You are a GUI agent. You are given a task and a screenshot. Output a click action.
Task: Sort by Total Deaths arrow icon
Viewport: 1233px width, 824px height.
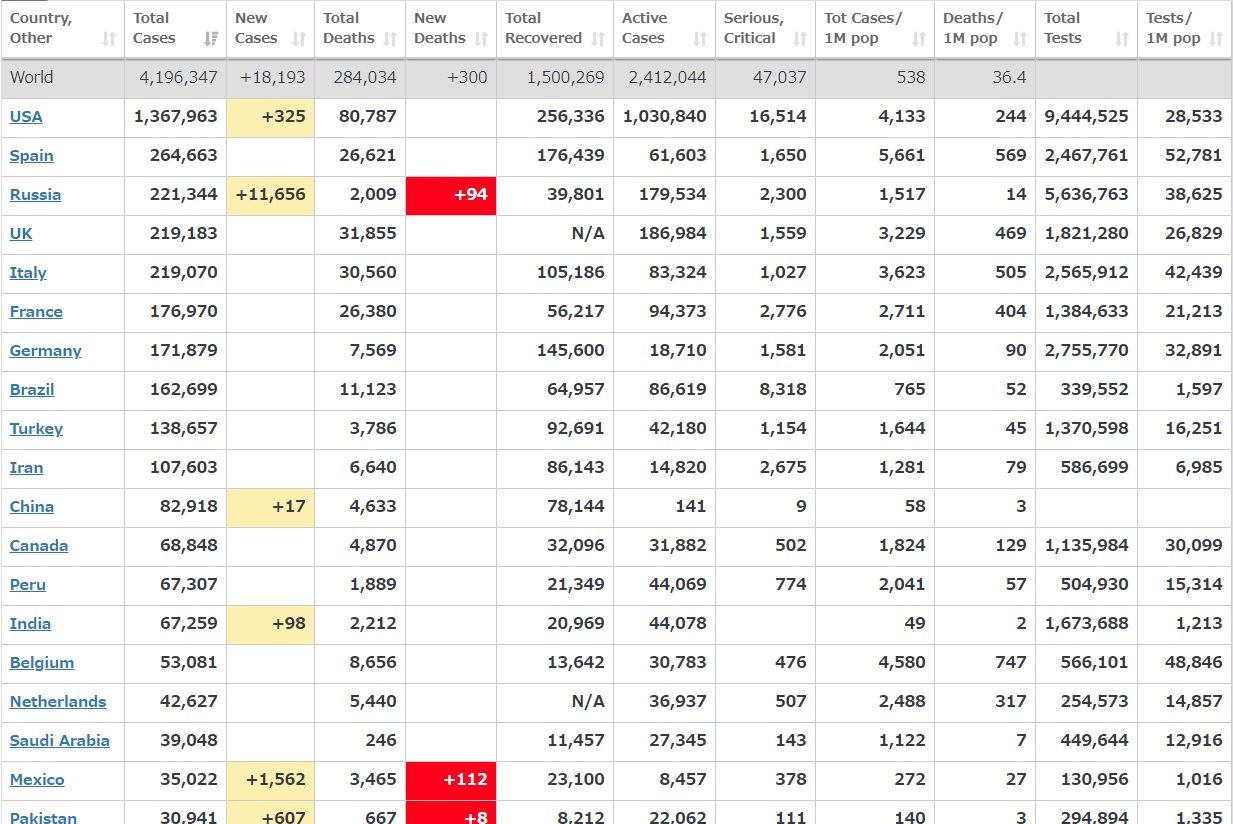(390, 39)
